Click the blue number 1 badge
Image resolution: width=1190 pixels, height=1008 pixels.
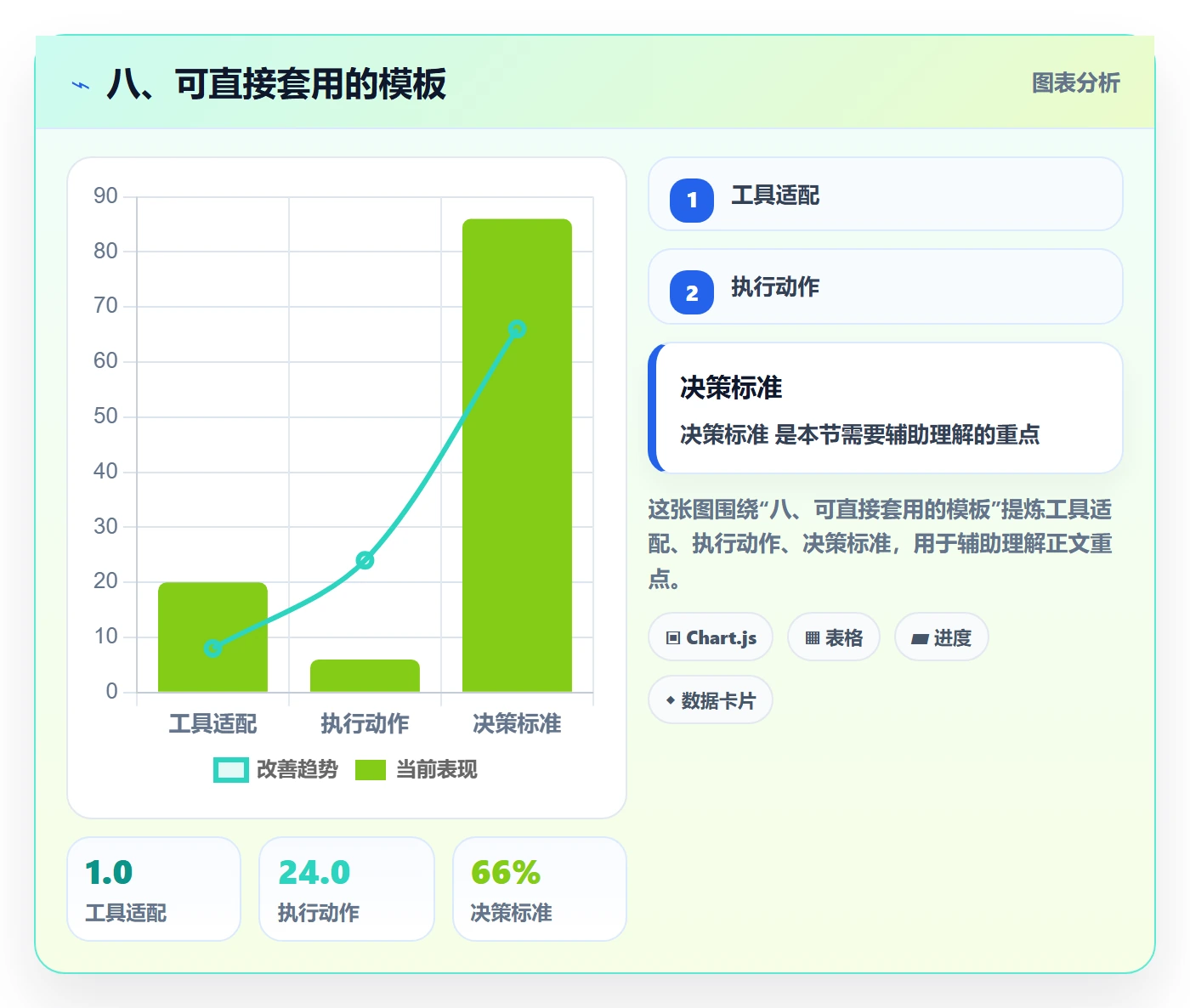pyautogui.click(x=692, y=201)
